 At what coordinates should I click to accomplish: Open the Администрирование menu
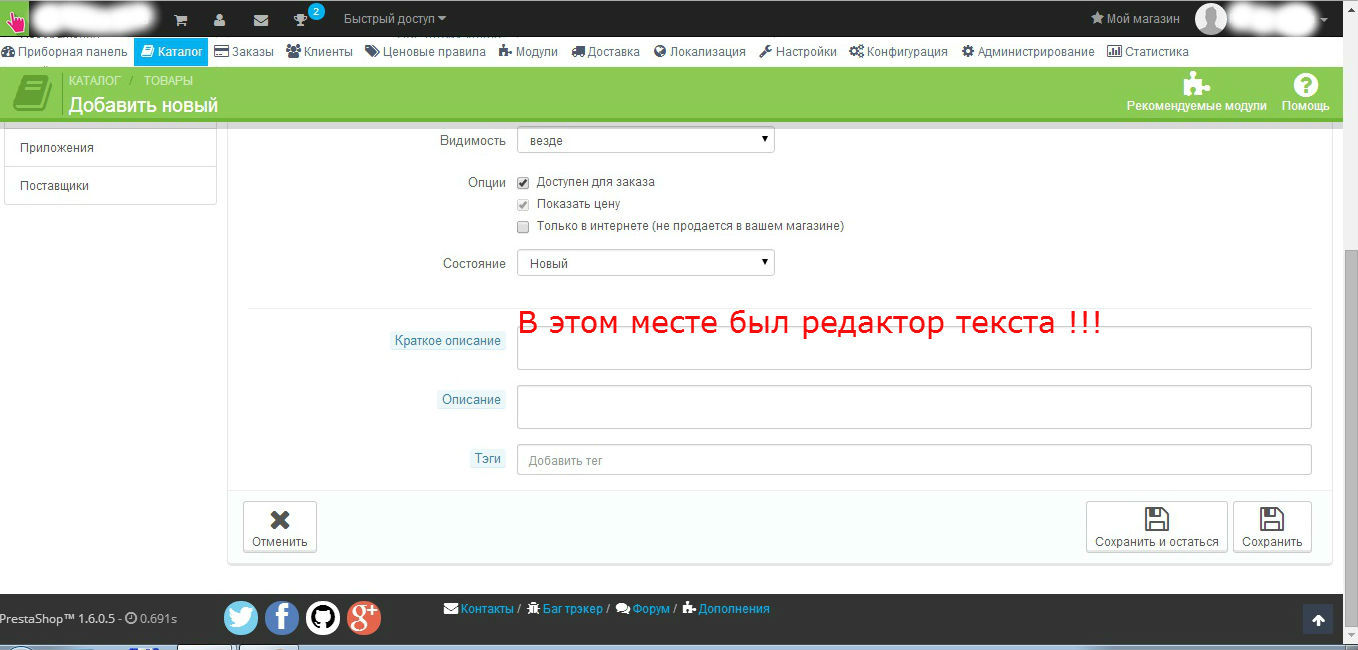click(x=1028, y=52)
